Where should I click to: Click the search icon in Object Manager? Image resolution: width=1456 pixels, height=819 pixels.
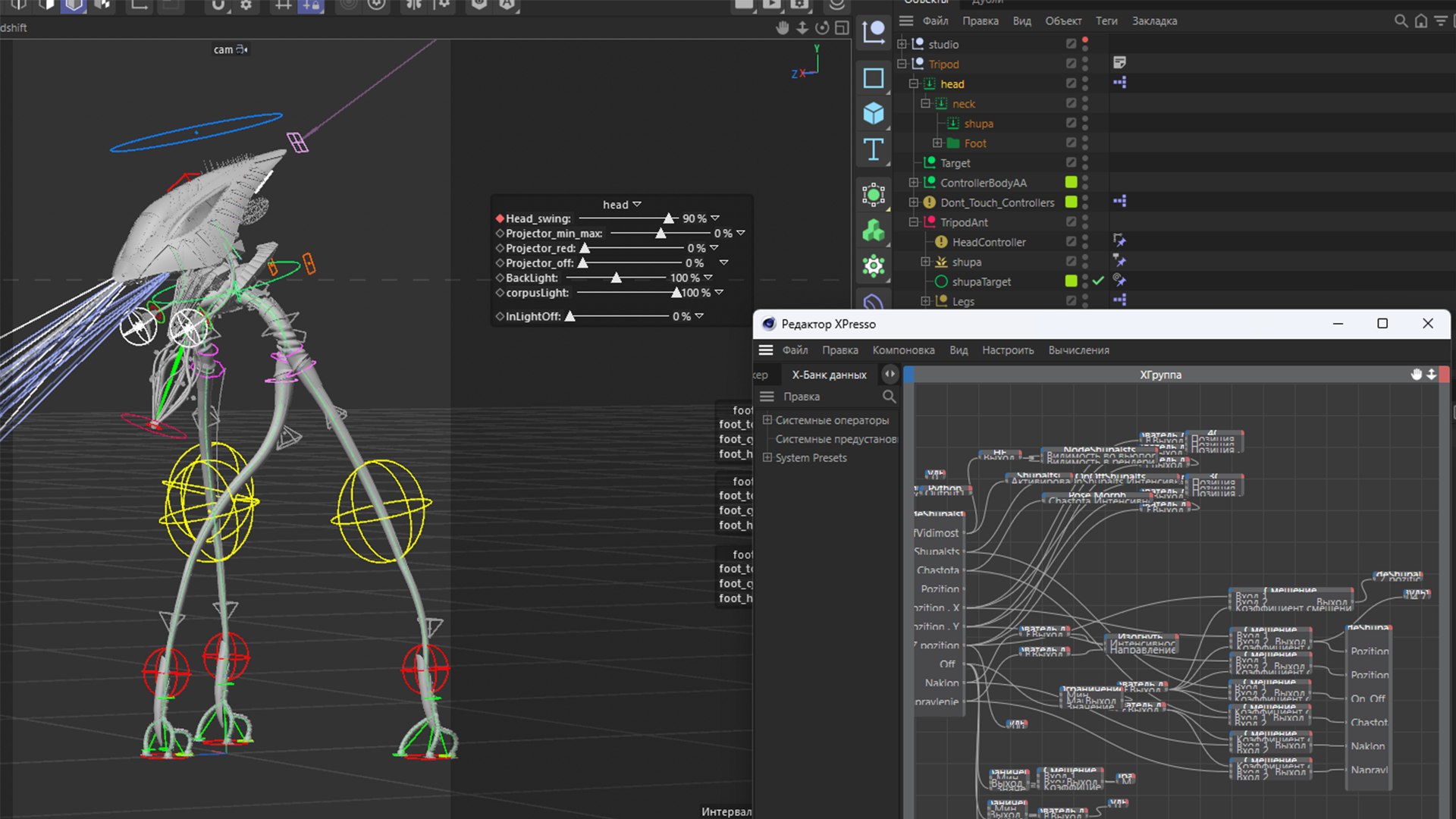[x=1401, y=21]
